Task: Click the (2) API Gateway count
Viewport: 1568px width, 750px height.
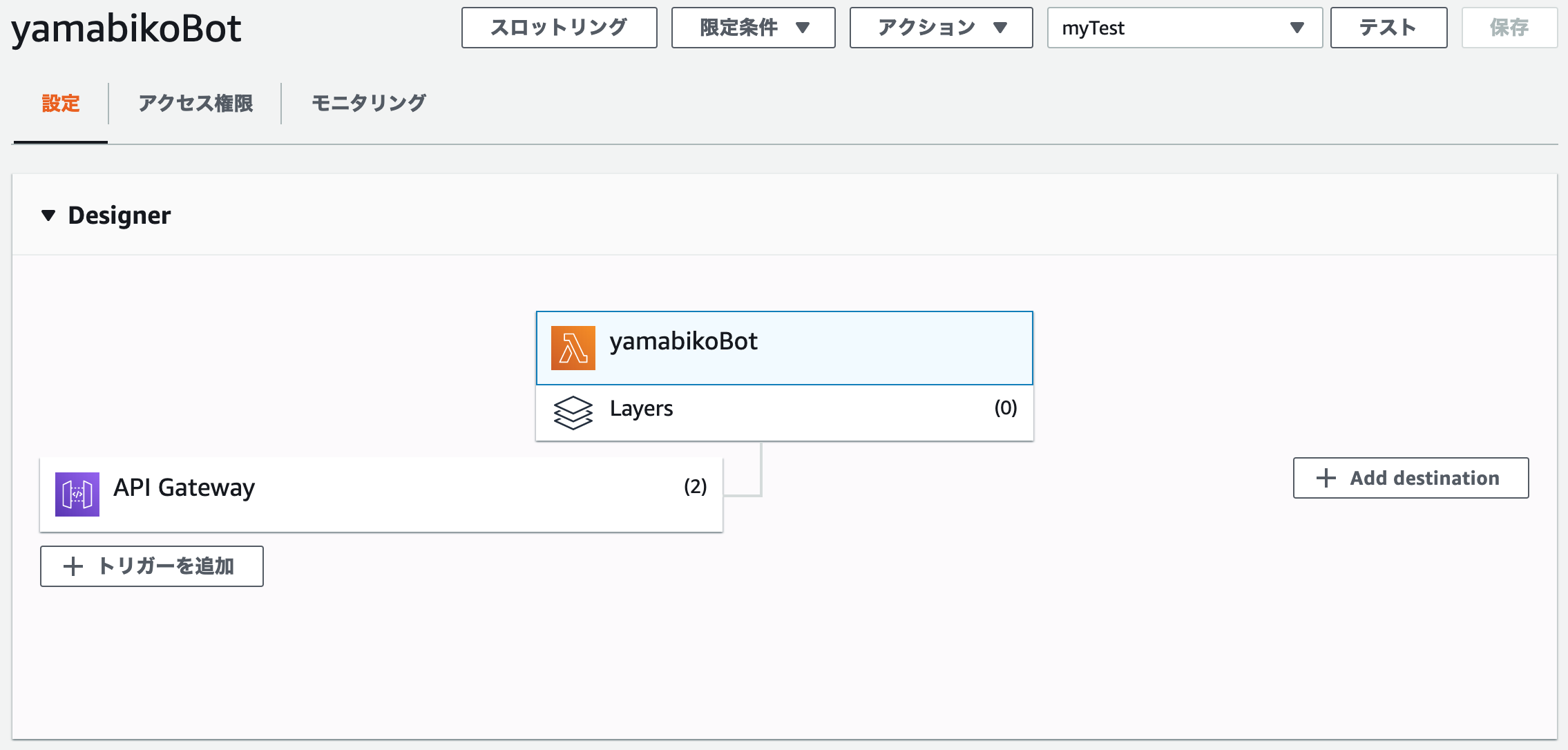Action: coord(696,487)
